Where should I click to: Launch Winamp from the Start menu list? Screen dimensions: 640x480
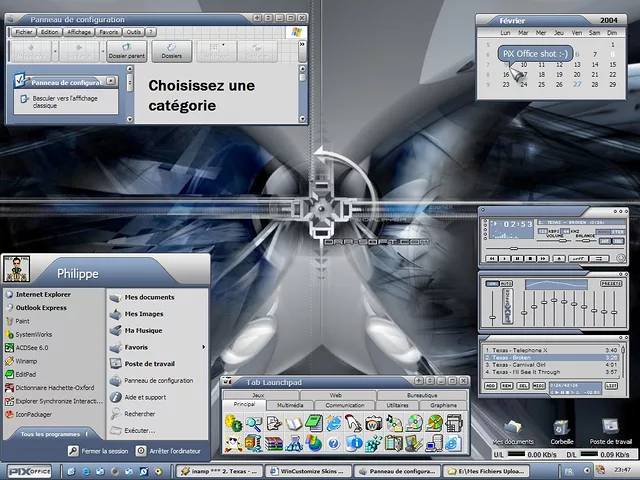[27, 360]
